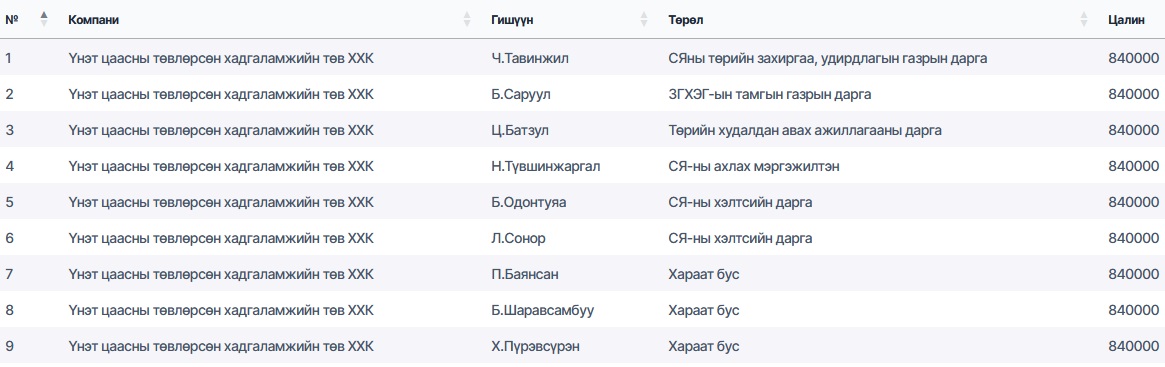Click 'Төрийн худалдан авах ажиллагааны дарга' cell
Screen dimensions: 1165x367
805,131
